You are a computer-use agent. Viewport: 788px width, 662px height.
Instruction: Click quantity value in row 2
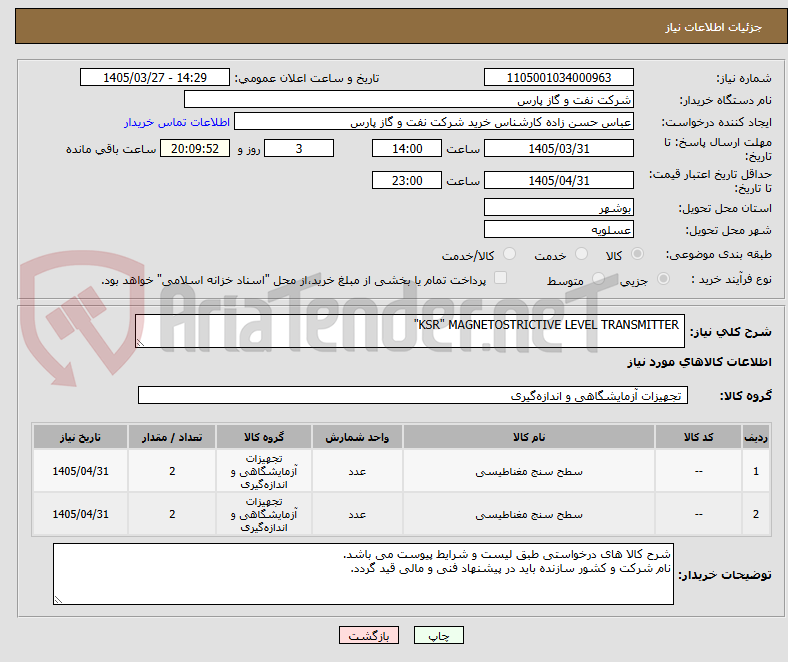point(172,514)
